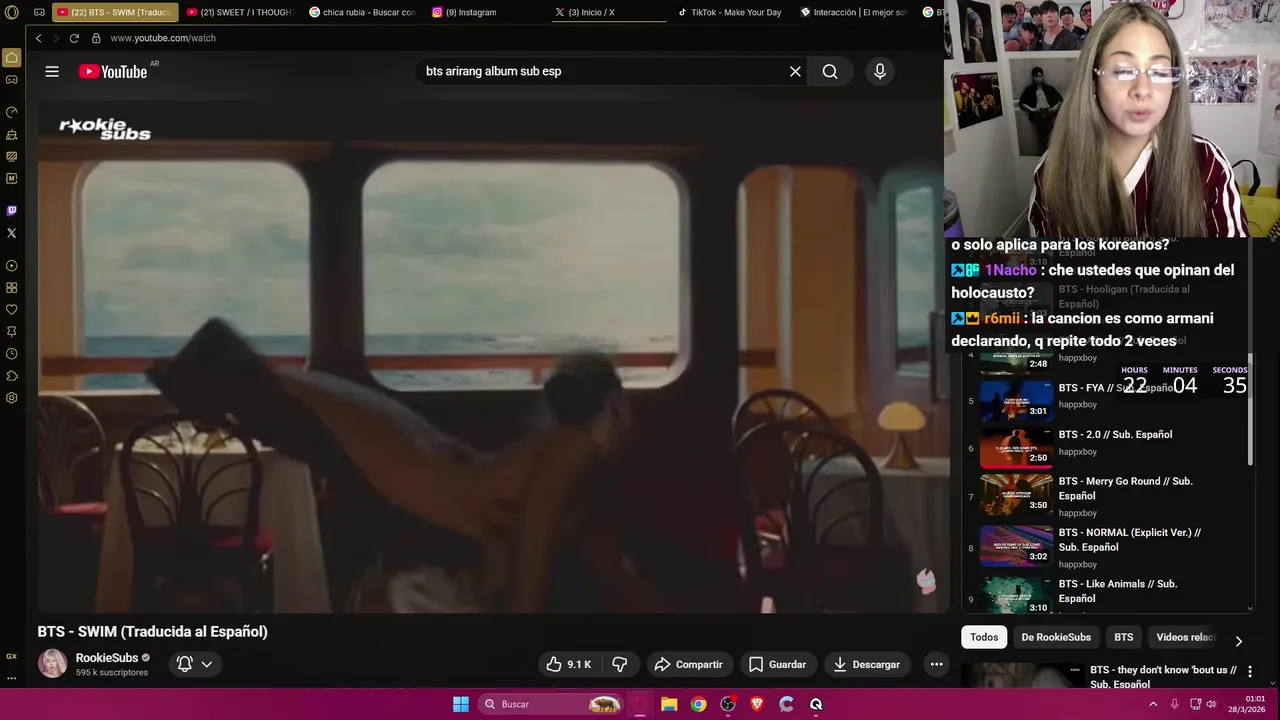Go to the YouTube home logo
Image resolution: width=1280 pixels, height=720 pixels.
pyautogui.click(x=113, y=71)
